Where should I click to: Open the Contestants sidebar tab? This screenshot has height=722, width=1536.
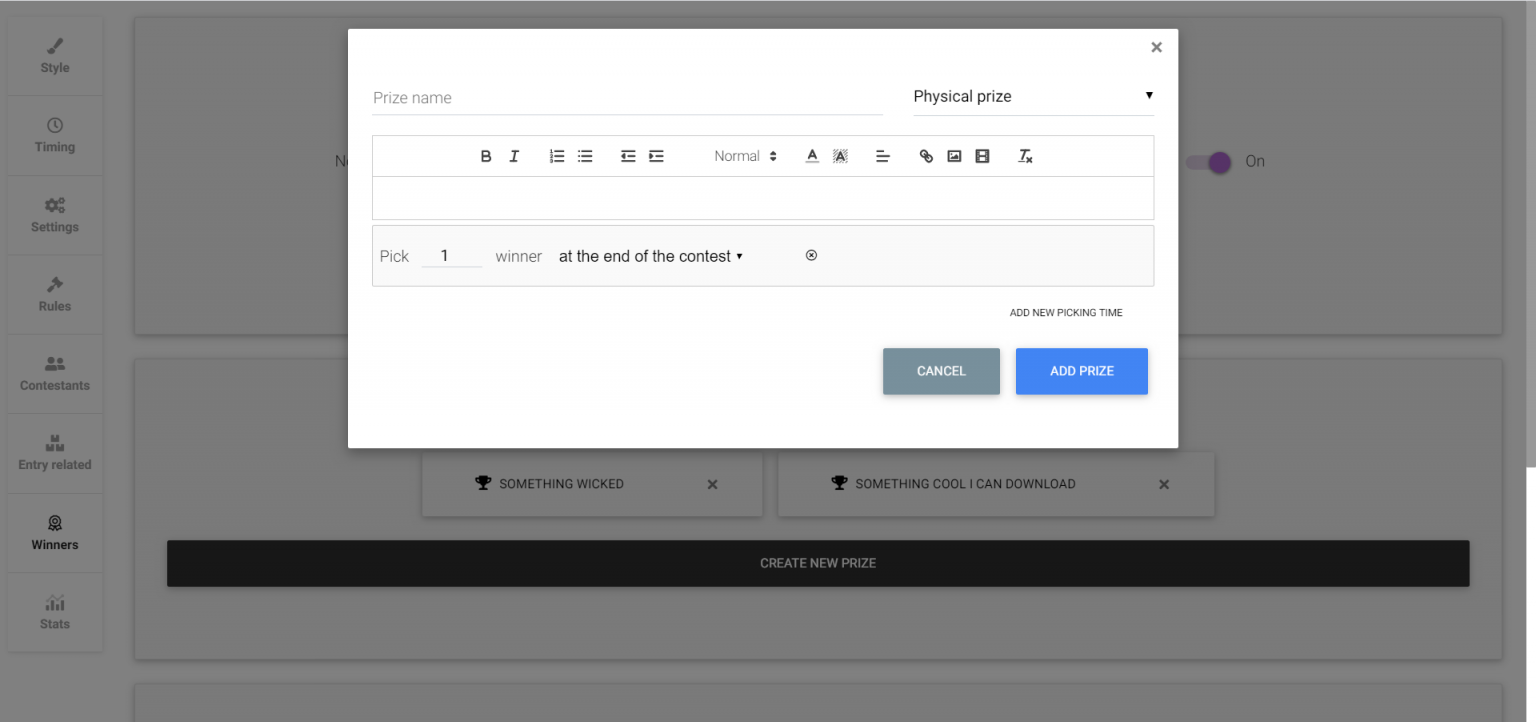pos(55,374)
